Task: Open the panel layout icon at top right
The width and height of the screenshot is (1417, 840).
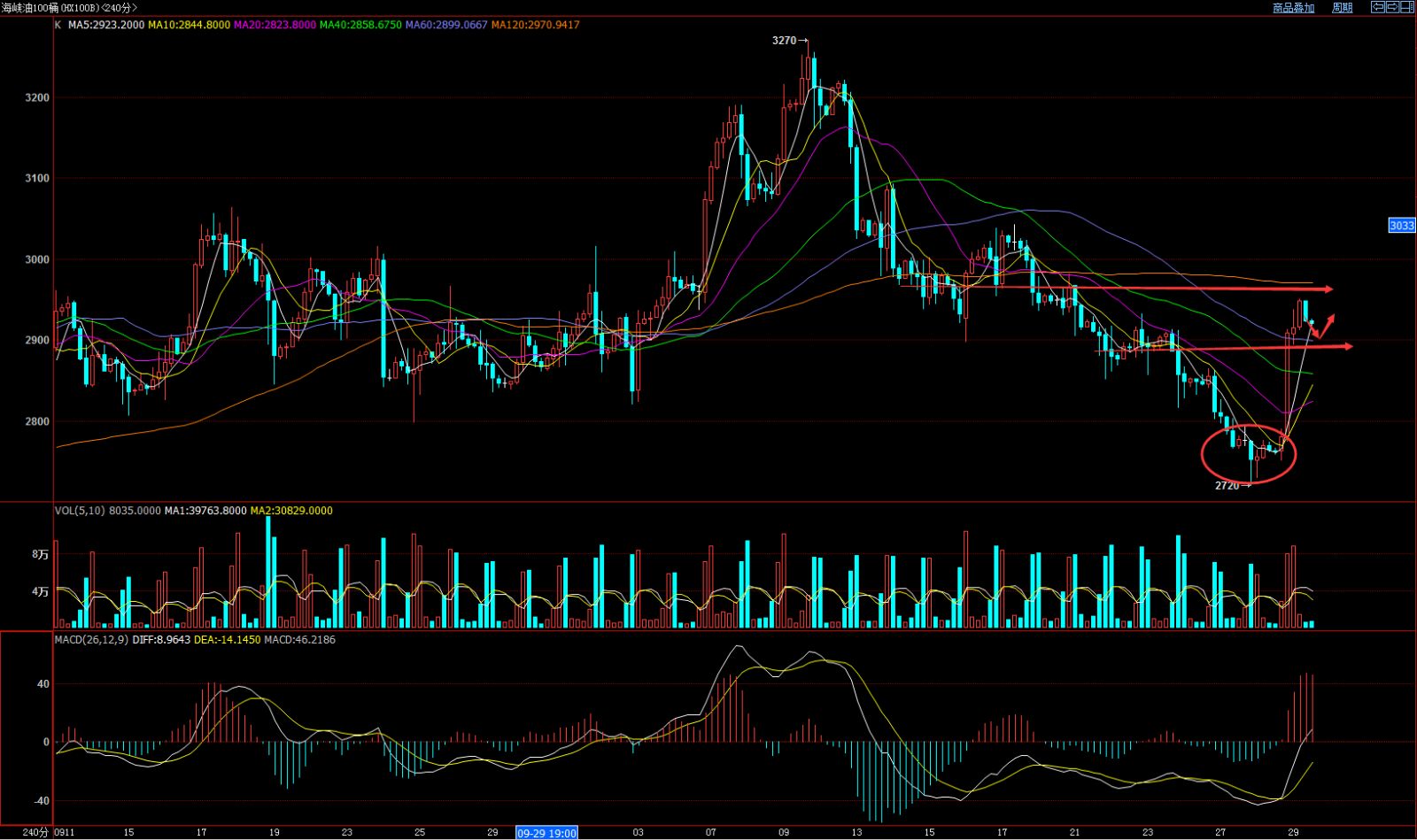Action: point(1407,7)
